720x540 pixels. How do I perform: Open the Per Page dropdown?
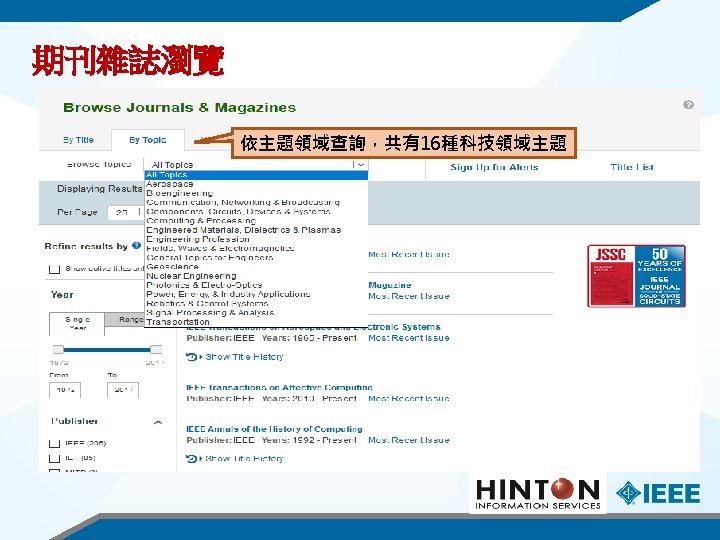(125, 212)
